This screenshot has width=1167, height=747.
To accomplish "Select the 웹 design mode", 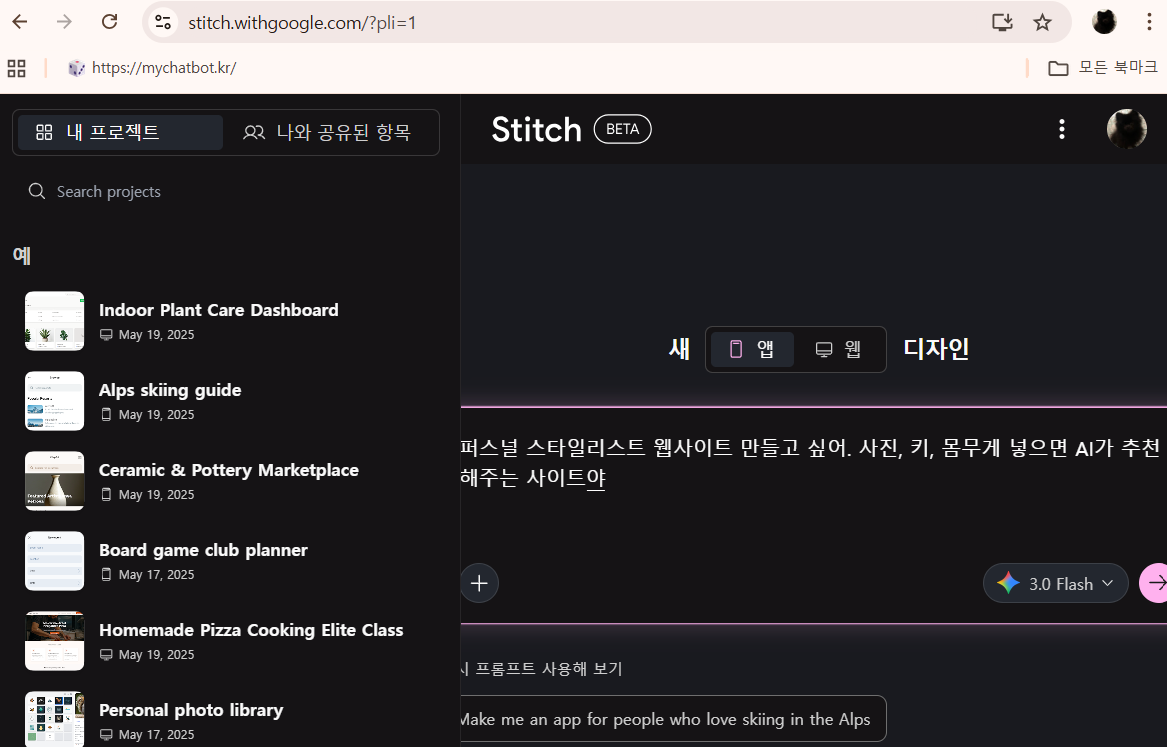I will [x=838, y=349].
